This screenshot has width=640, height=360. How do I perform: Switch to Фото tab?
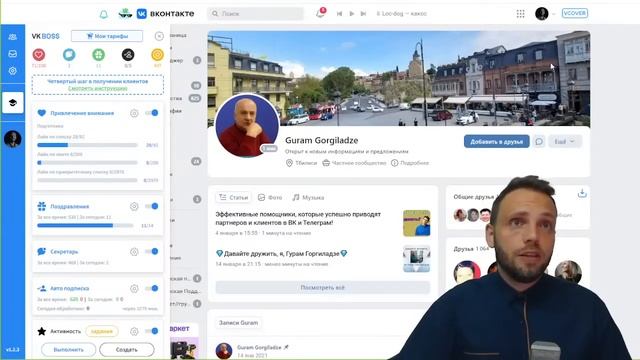(270, 198)
